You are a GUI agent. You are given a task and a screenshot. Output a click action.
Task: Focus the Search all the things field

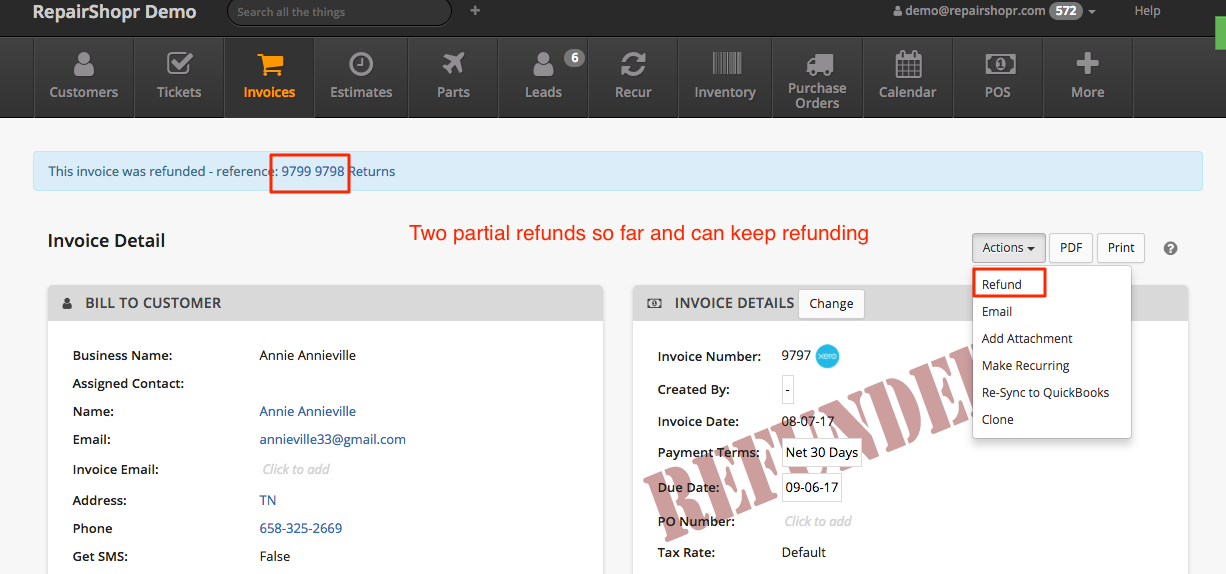339,12
